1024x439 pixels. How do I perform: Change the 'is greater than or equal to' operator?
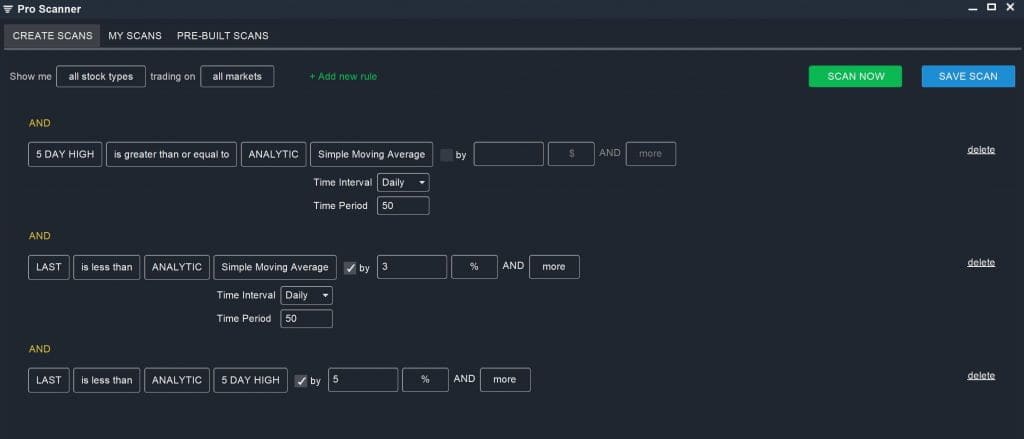[x=172, y=154]
